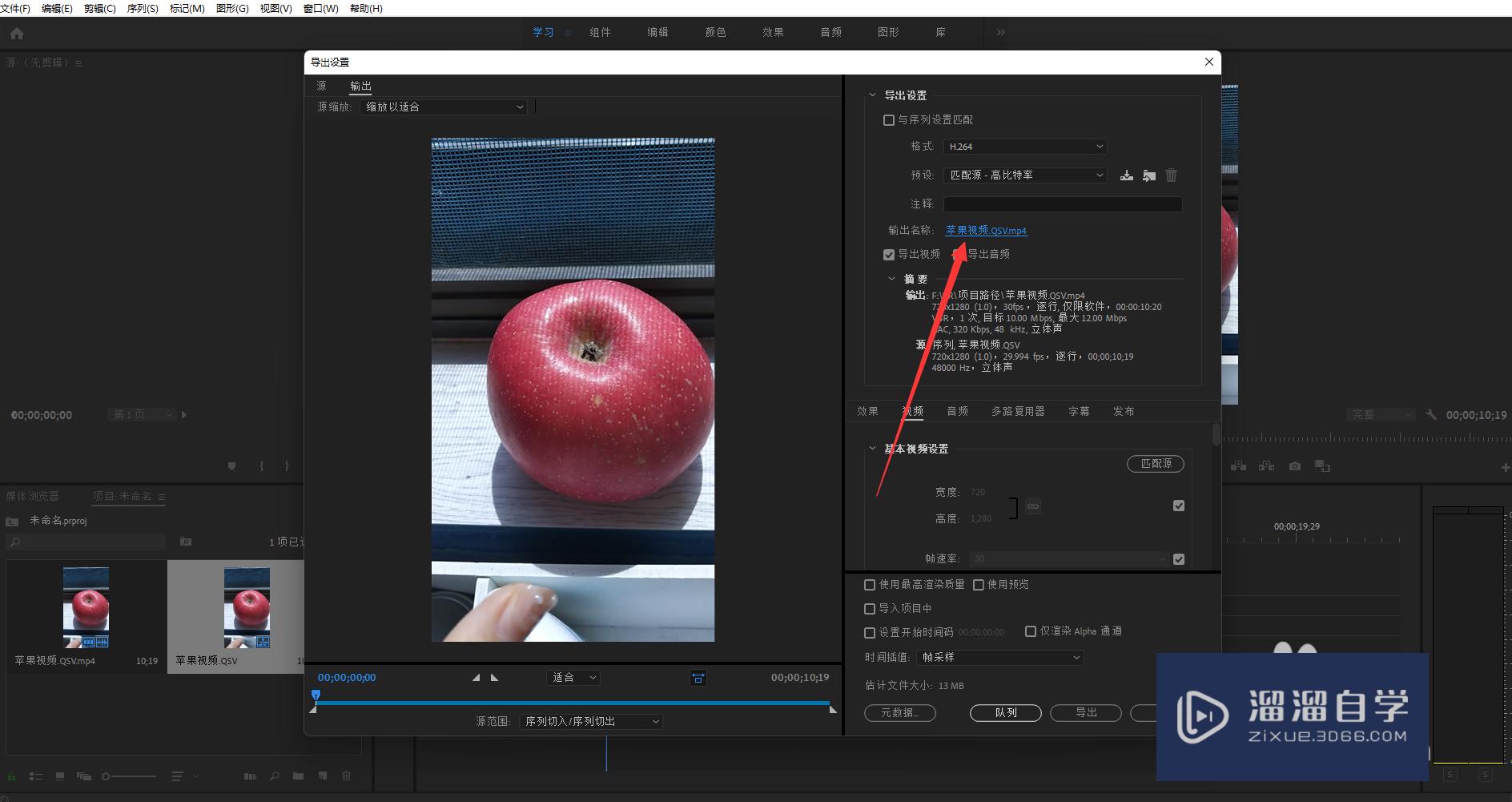Open the Format H.264 dropdown
This screenshot has width=1512, height=802.
[x=1025, y=147]
